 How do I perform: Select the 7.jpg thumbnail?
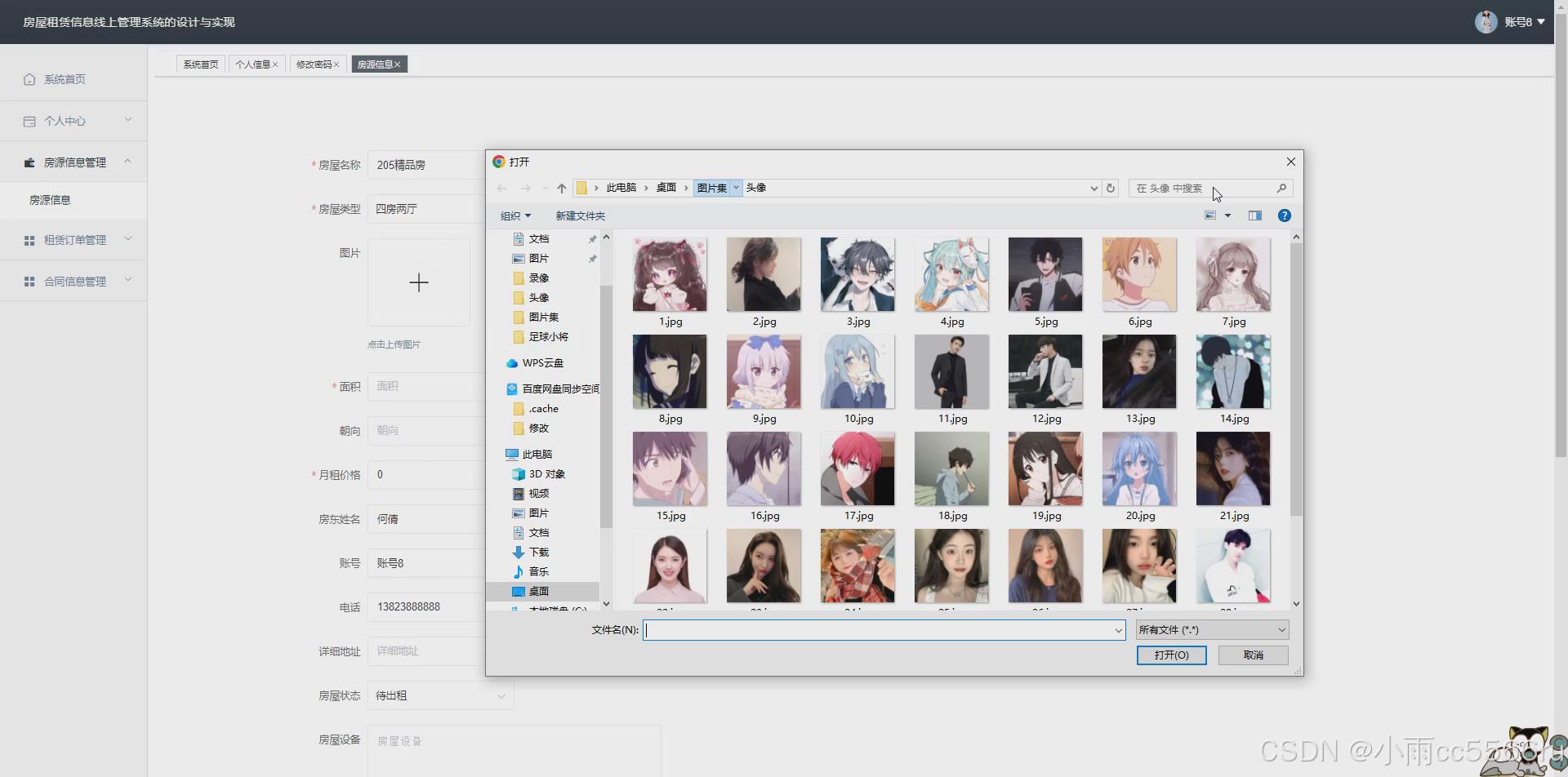[1233, 275]
